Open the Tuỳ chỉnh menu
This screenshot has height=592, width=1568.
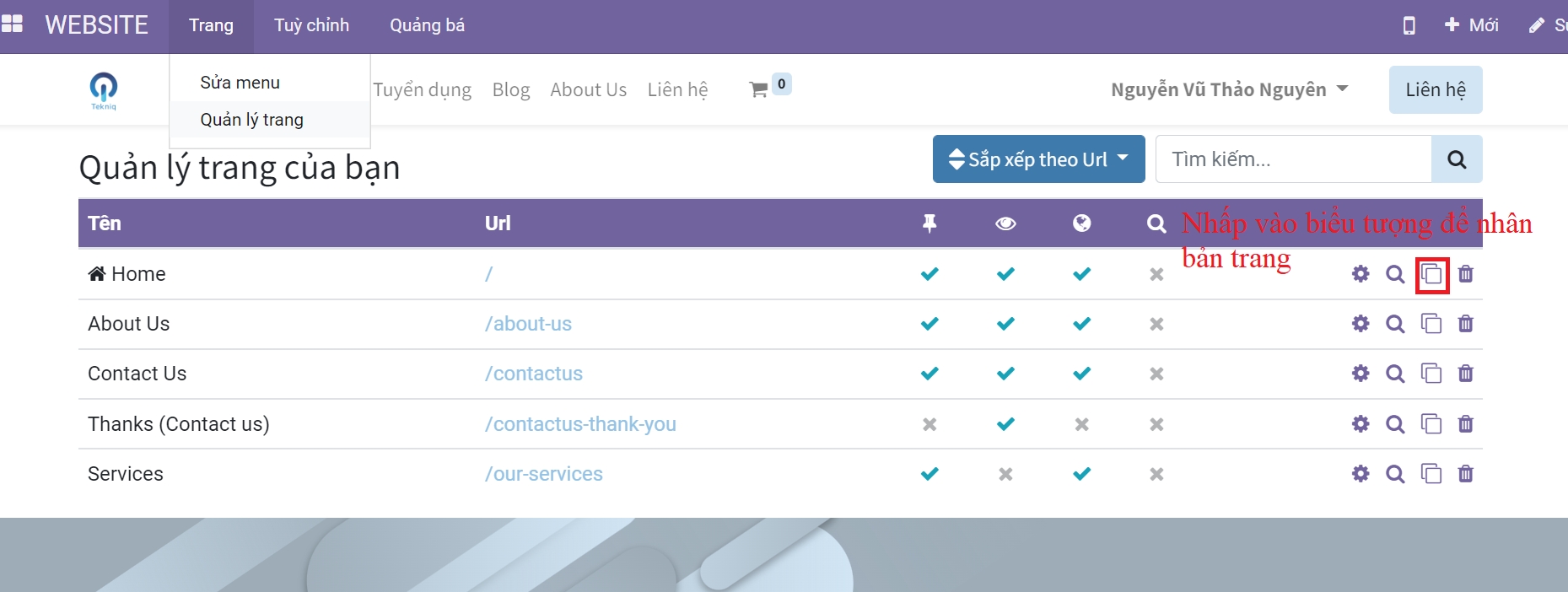click(x=311, y=25)
